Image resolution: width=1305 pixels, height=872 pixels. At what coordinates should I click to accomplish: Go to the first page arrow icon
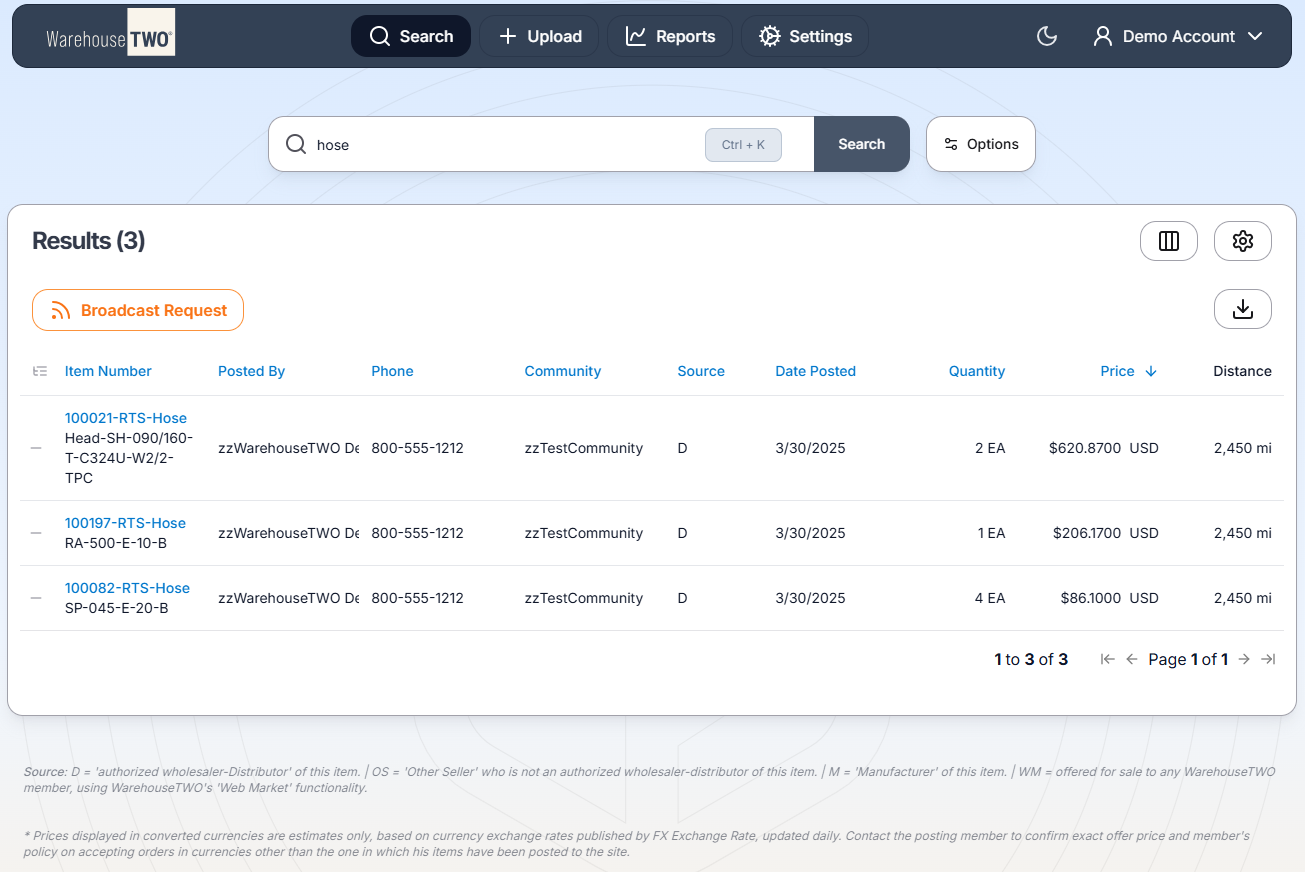point(1107,659)
